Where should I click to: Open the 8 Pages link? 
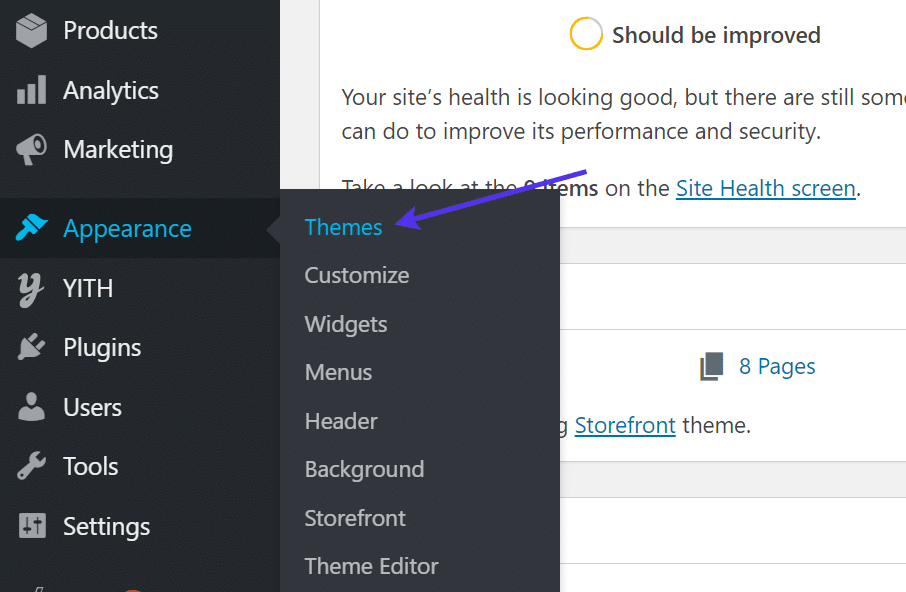(777, 367)
